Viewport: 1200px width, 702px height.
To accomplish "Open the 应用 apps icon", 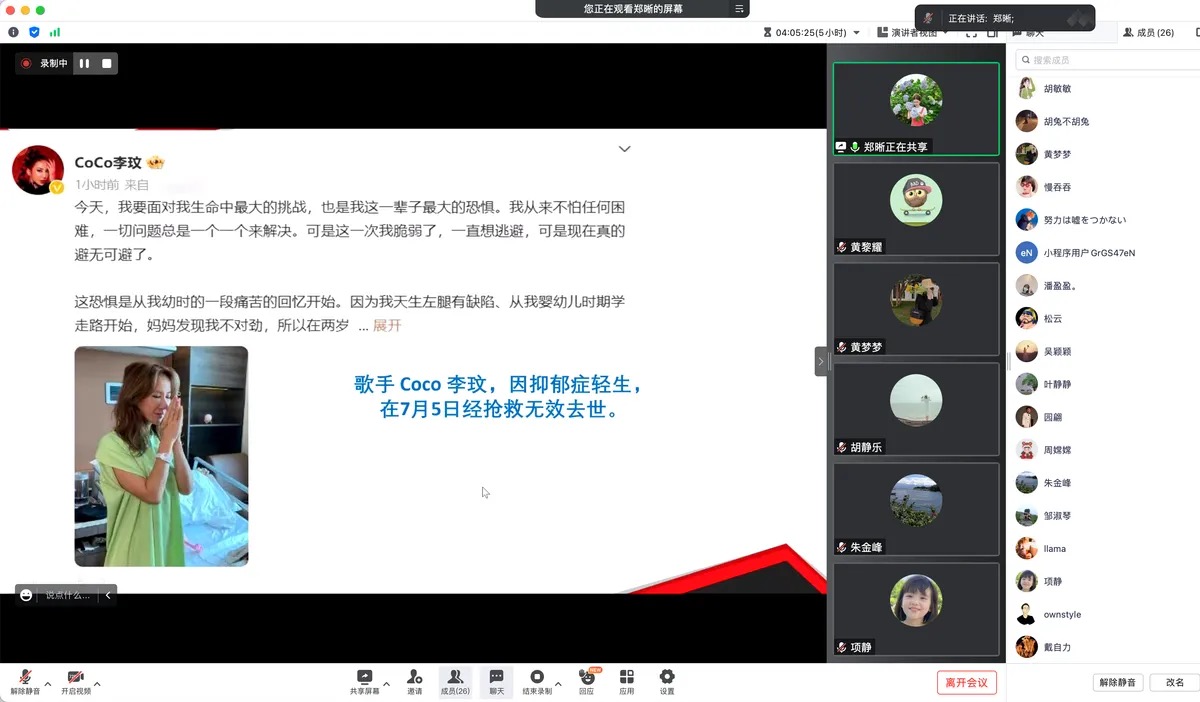I will pos(627,678).
